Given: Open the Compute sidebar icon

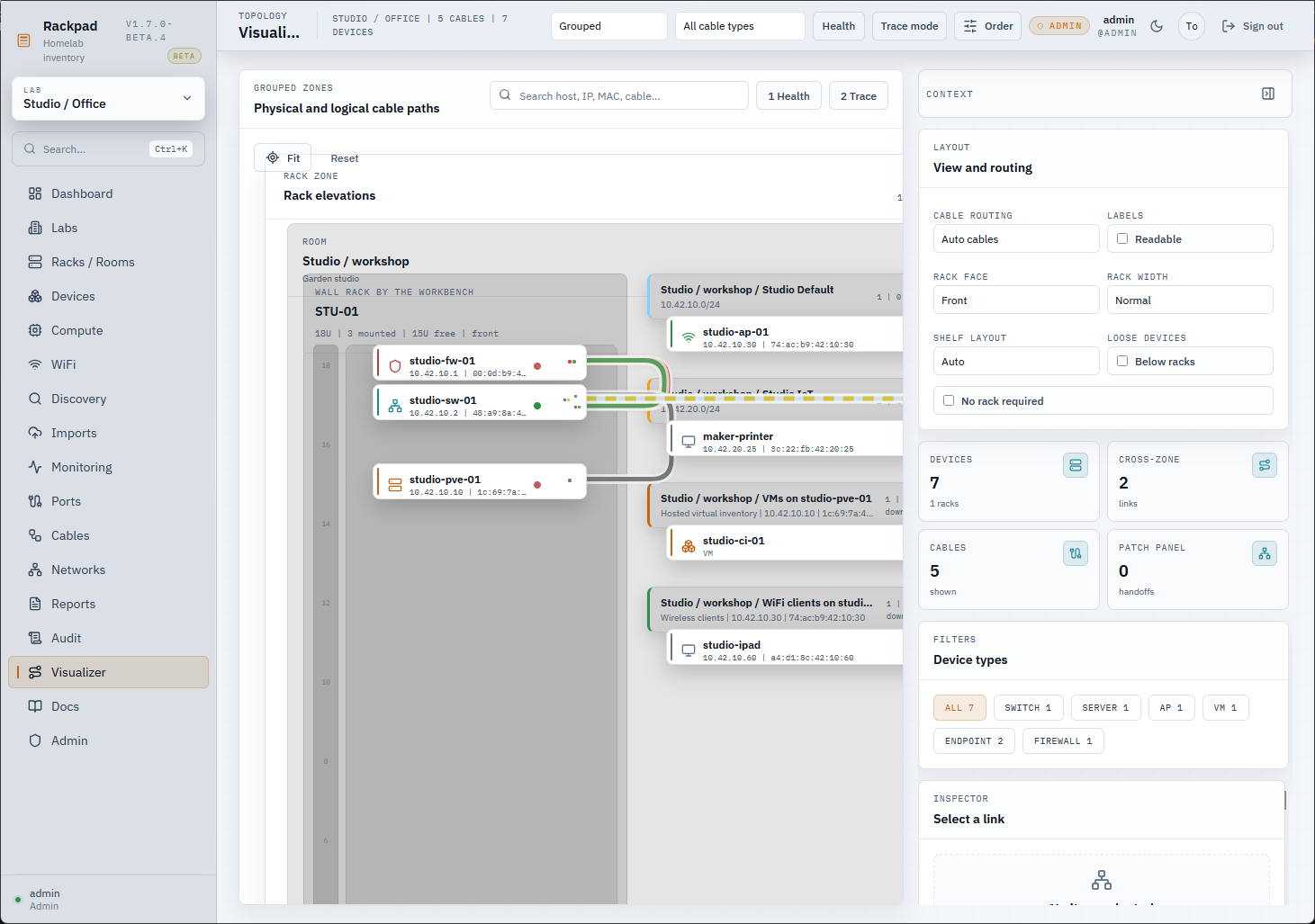Looking at the screenshot, I should (35, 330).
